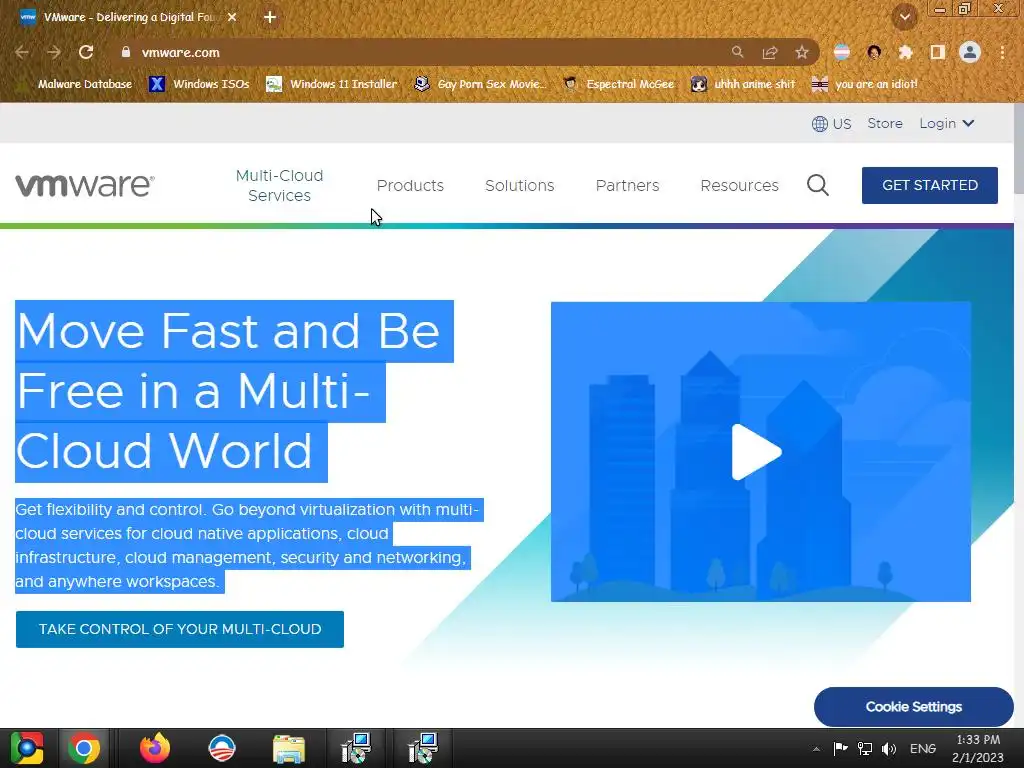Screen dimensions: 1024x768
Task: Open Chrome profile avatar
Action: click(970, 52)
